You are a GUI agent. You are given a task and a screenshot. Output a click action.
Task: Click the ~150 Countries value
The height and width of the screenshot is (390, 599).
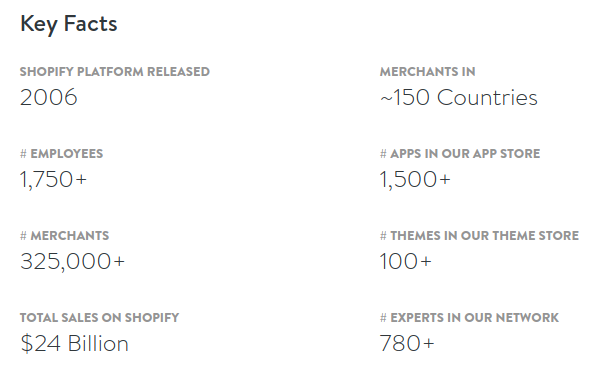click(x=459, y=97)
